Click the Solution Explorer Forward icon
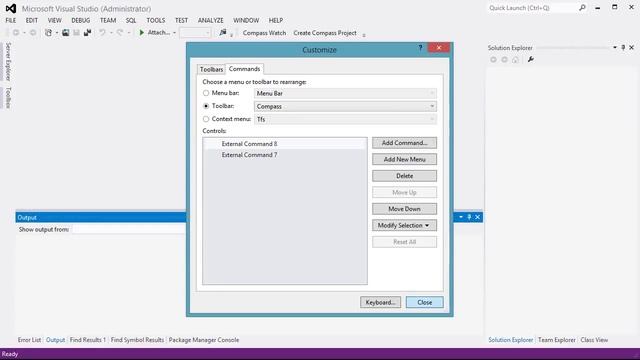This screenshot has width=640, height=360. point(504,60)
